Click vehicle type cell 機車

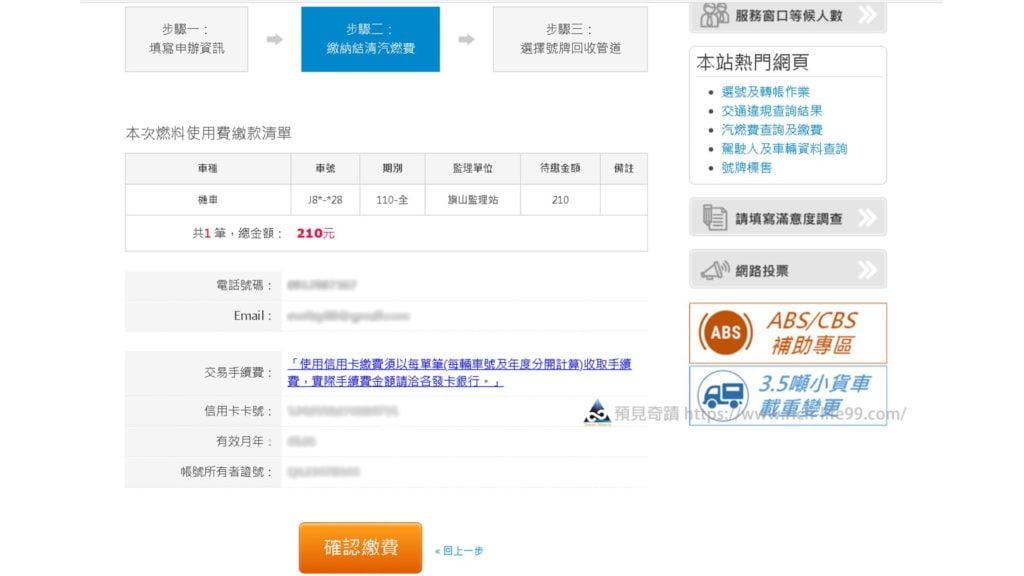point(208,200)
